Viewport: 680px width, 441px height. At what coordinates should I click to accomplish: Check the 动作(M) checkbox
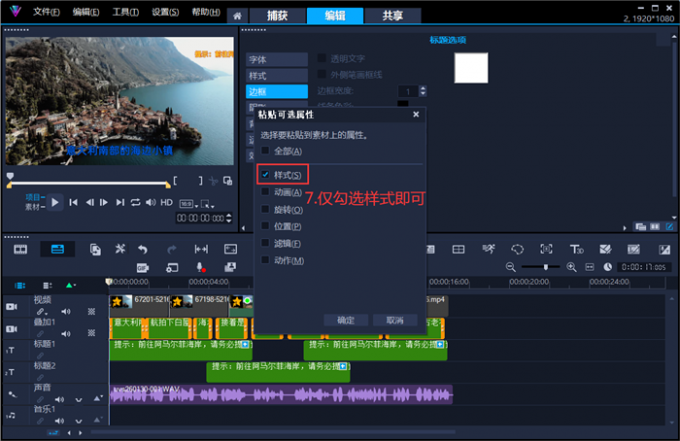point(265,260)
